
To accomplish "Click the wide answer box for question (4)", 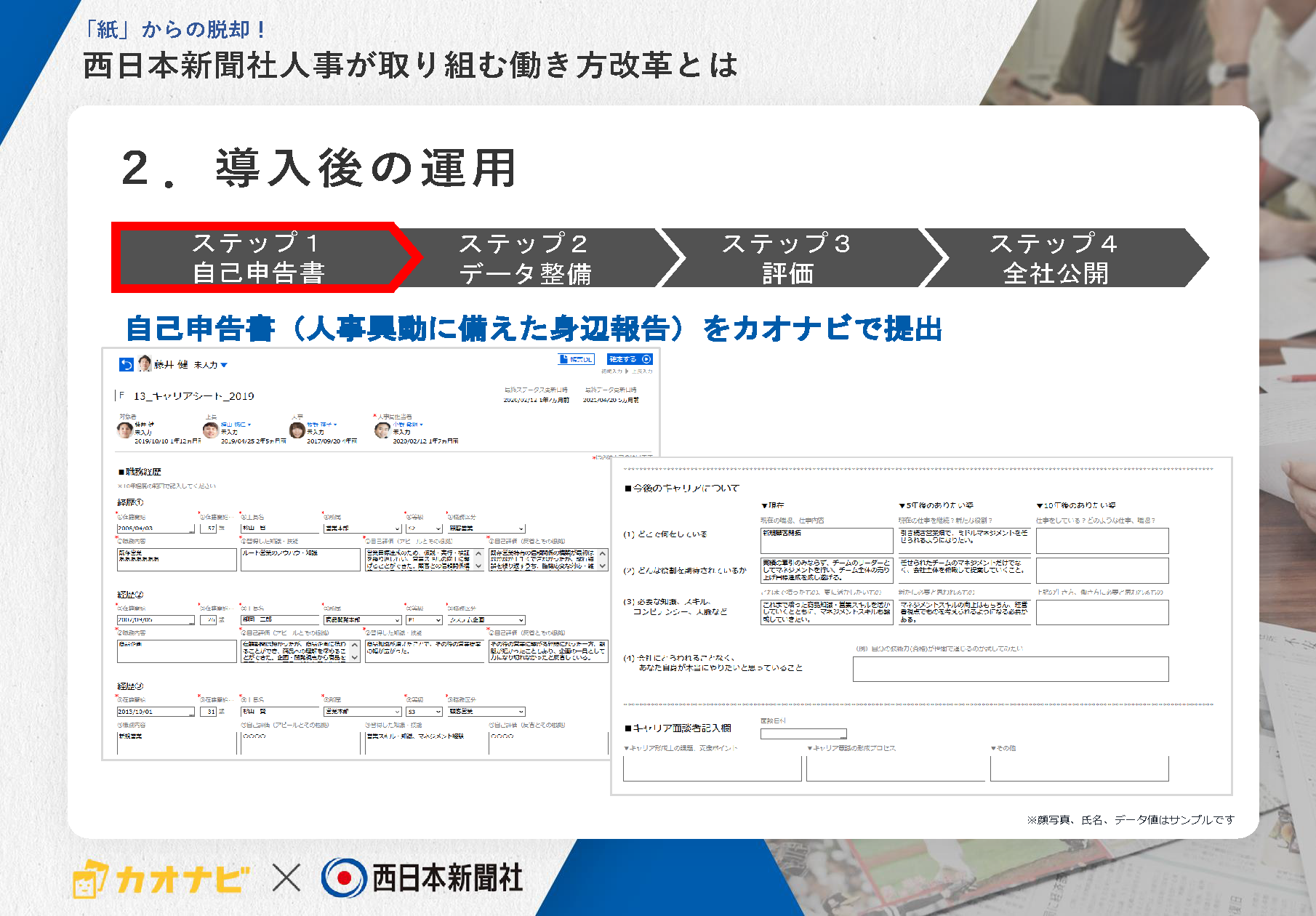I will tap(1011, 669).
